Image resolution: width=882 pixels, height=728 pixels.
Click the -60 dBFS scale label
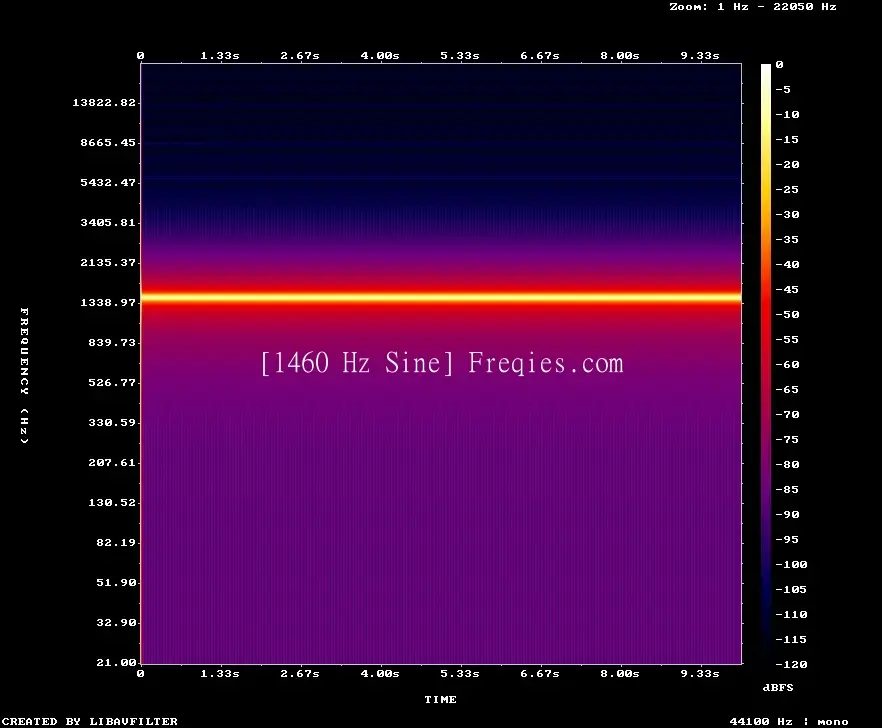787,364
